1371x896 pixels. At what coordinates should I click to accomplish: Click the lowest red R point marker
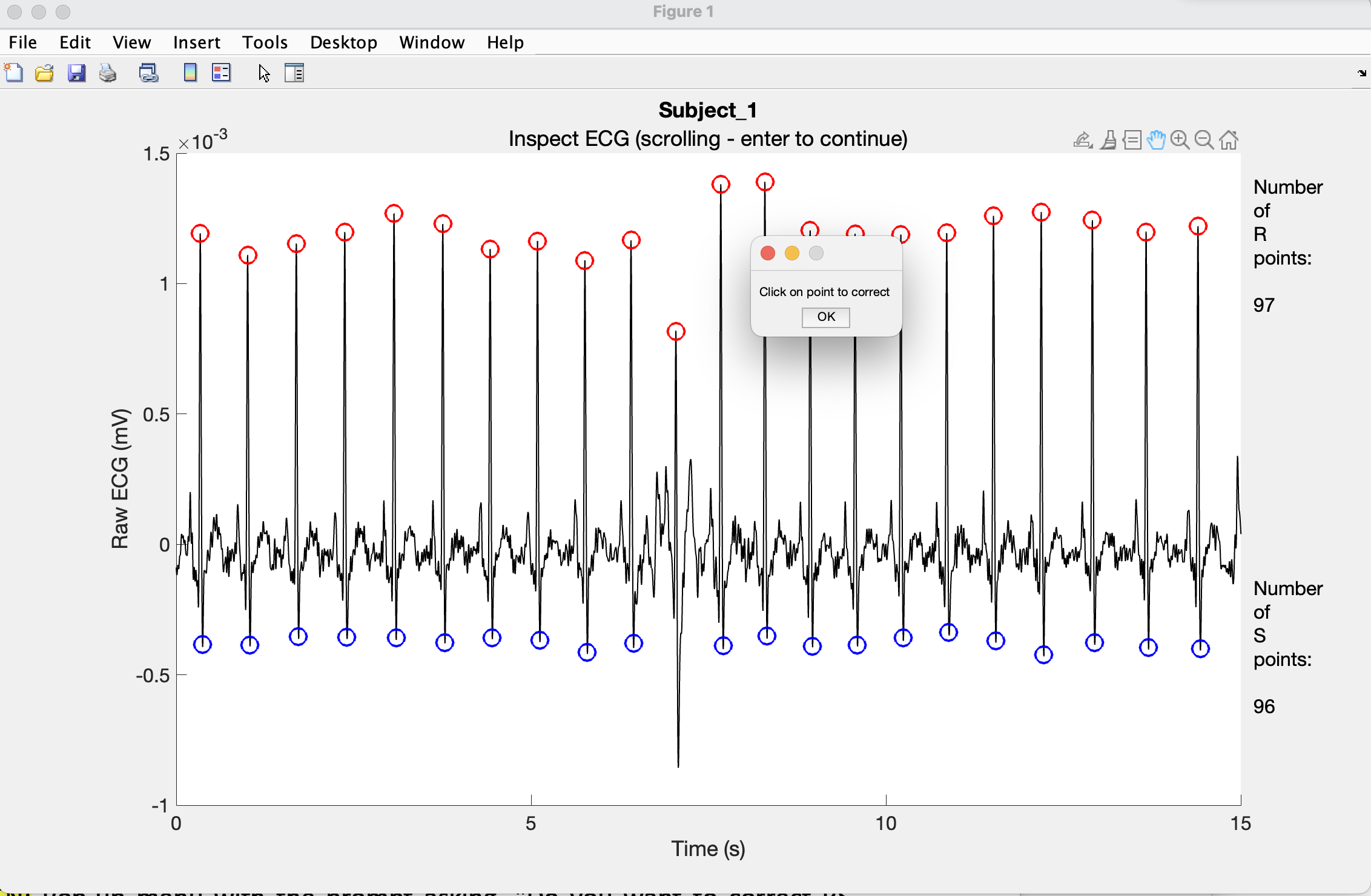pyautogui.click(x=676, y=332)
